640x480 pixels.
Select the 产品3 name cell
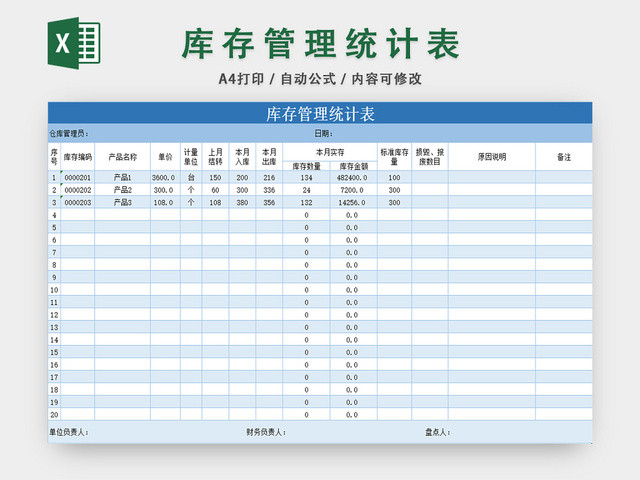(122, 202)
